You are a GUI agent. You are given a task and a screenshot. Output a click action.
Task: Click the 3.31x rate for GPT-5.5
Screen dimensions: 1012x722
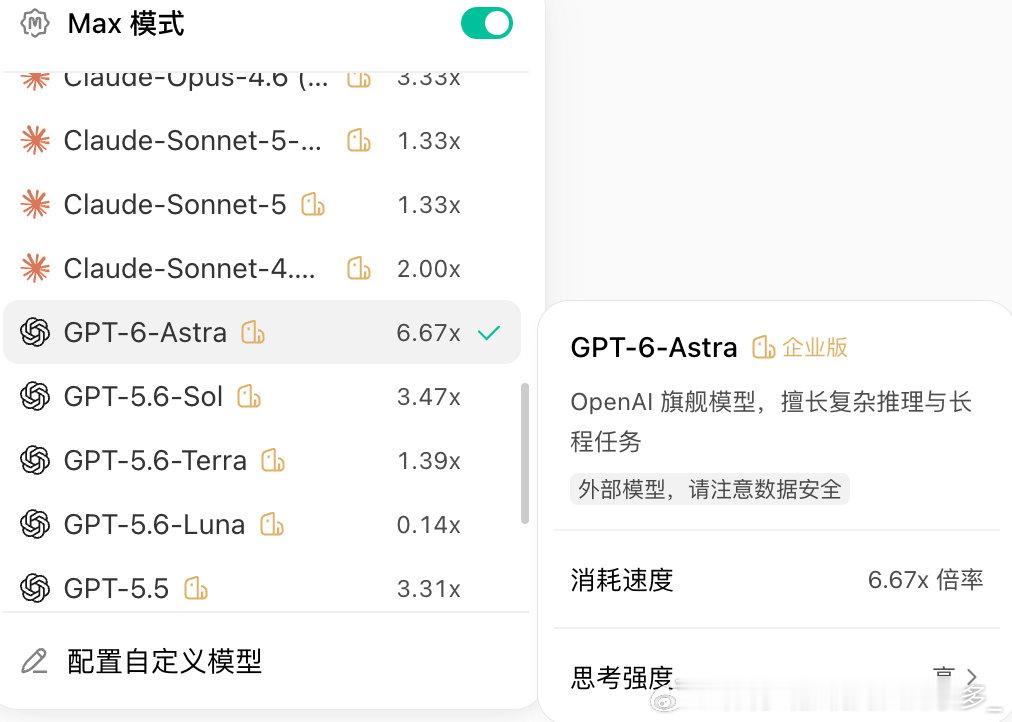[x=429, y=588]
